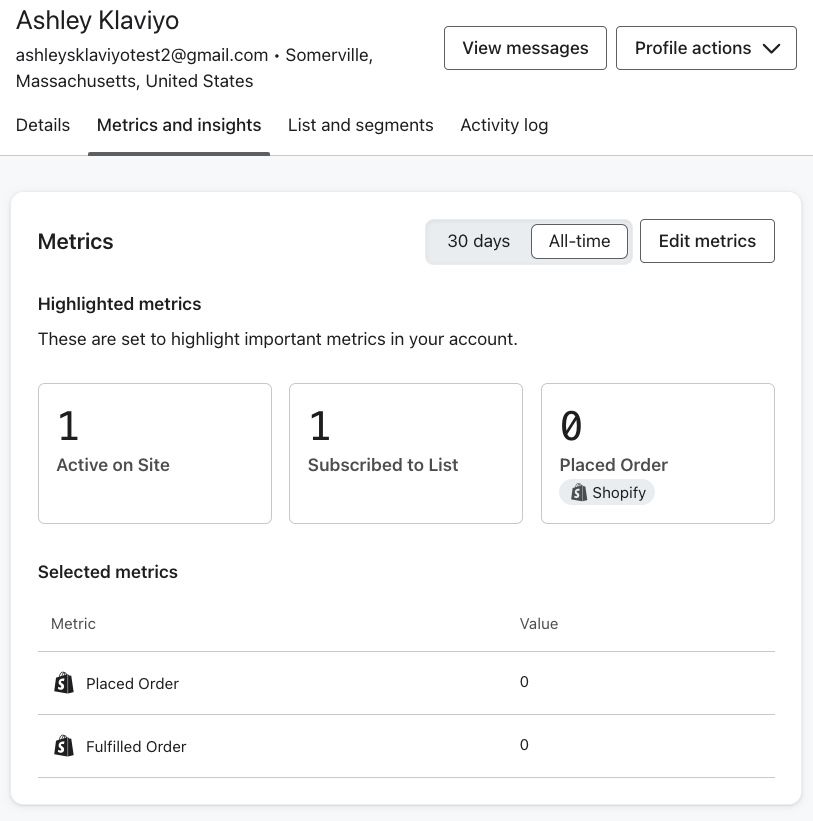Select the 30 days time filter
The width and height of the screenshot is (813, 821).
click(x=477, y=241)
